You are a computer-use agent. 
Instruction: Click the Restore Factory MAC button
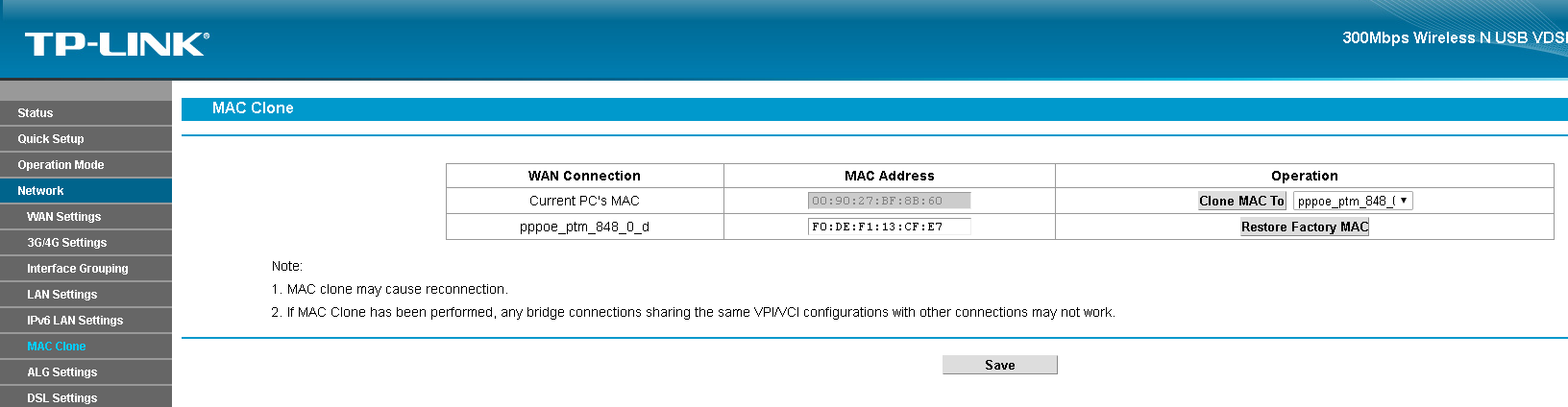click(x=1304, y=227)
